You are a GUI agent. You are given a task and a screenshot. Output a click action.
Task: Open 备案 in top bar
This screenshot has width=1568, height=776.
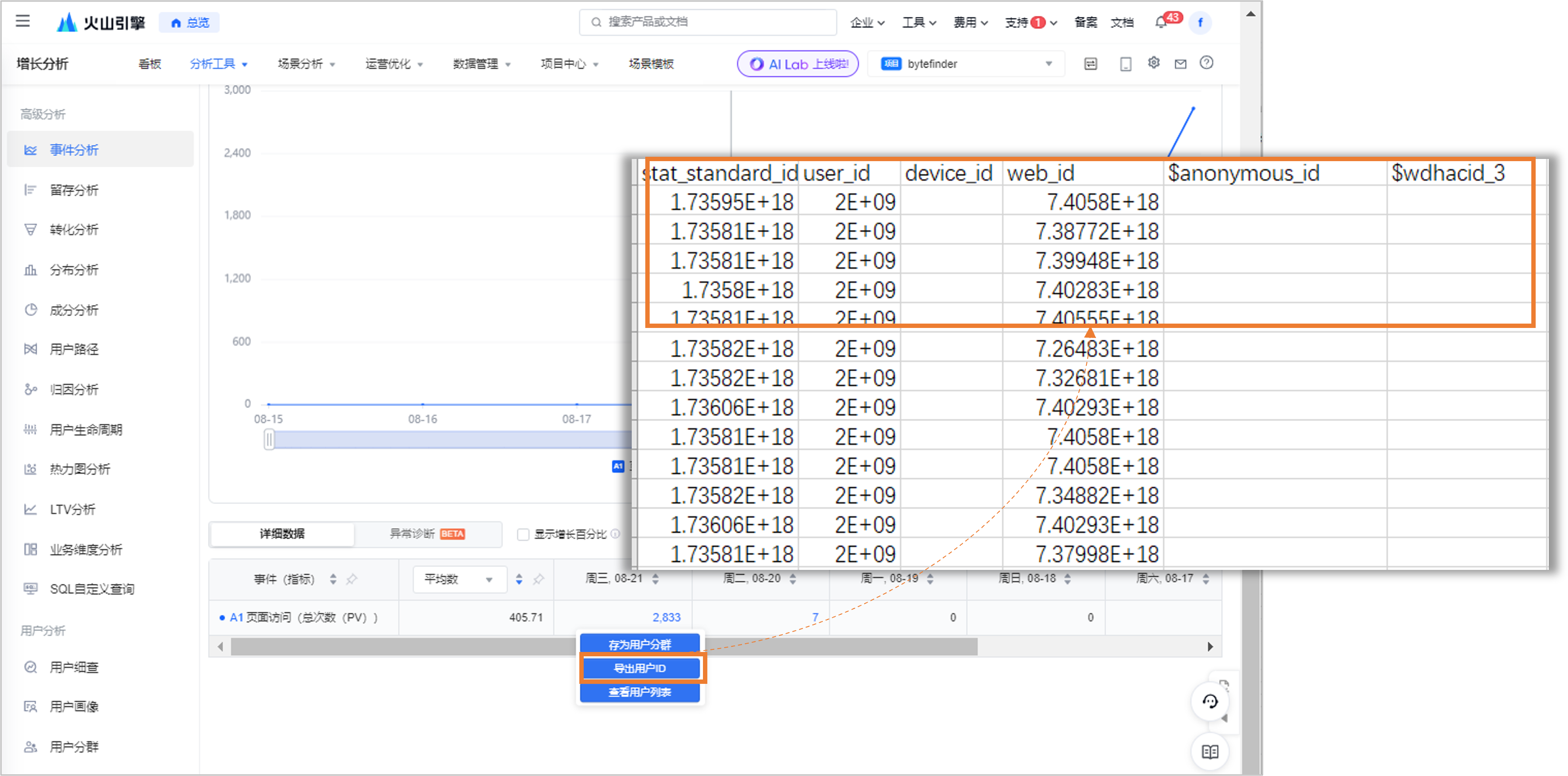[1085, 23]
